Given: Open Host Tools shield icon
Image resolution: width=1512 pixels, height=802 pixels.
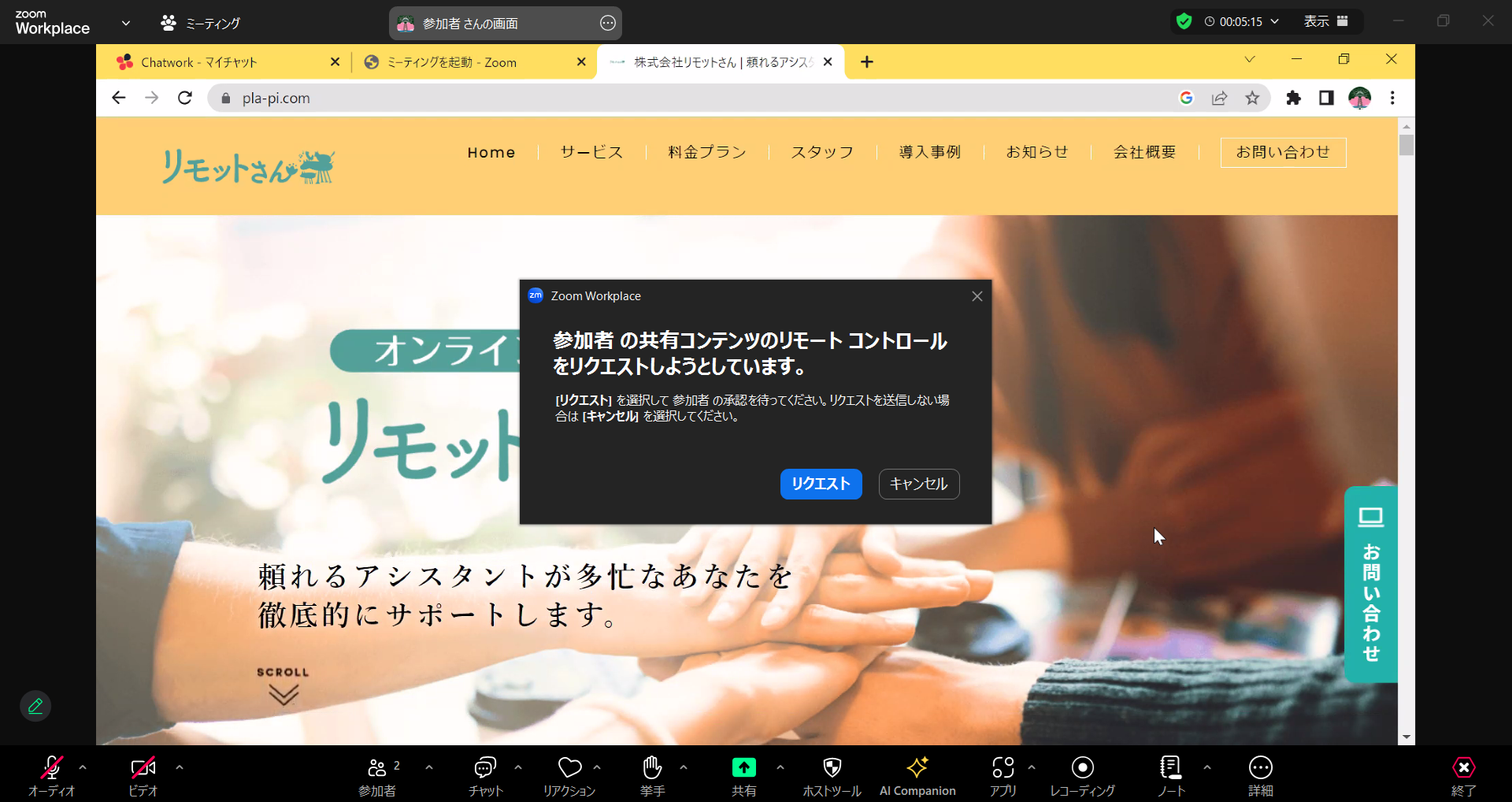Looking at the screenshot, I should pyautogui.click(x=832, y=768).
